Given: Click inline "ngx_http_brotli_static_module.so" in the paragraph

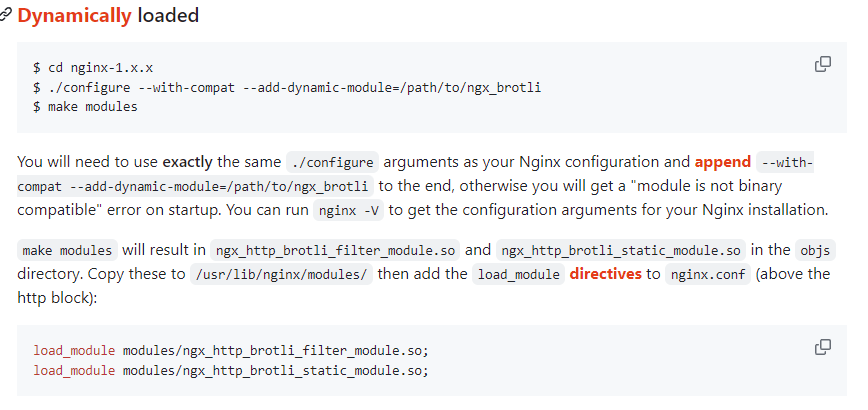Looking at the screenshot, I should point(622,250).
